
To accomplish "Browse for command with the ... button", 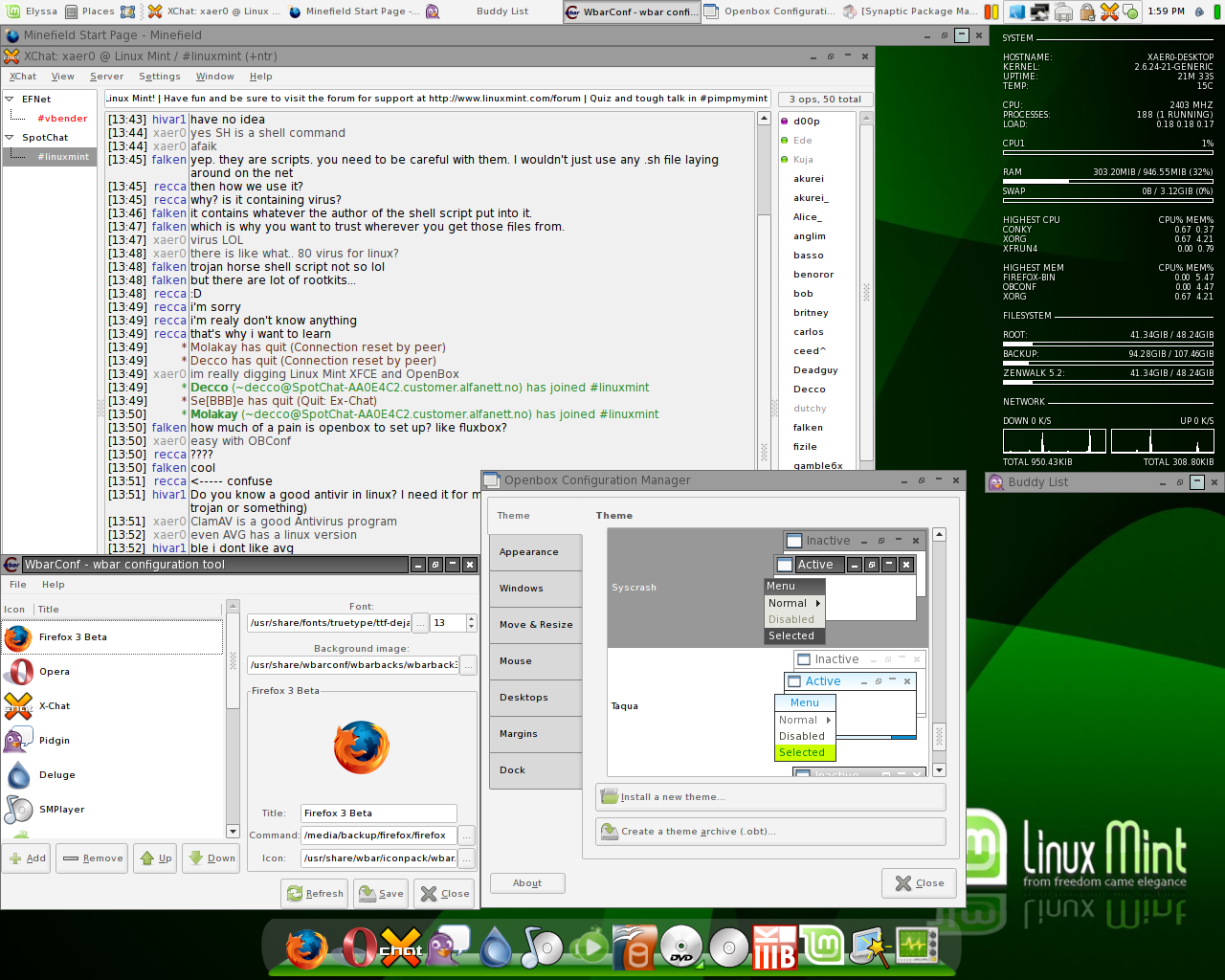I will tap(467, 835).
